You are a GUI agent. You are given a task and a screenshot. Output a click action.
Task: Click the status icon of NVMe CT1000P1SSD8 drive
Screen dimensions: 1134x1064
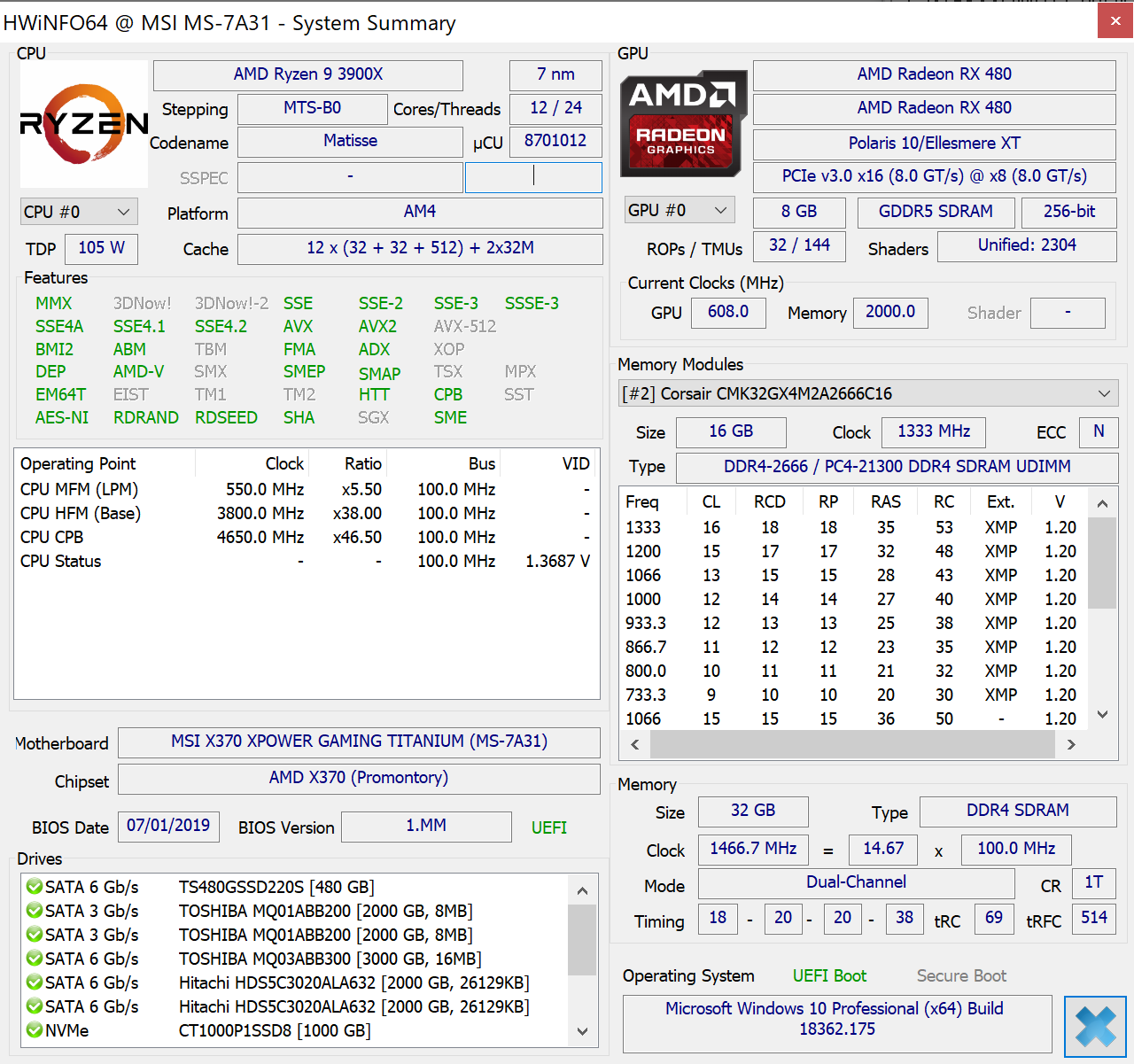pos(35,1030)
